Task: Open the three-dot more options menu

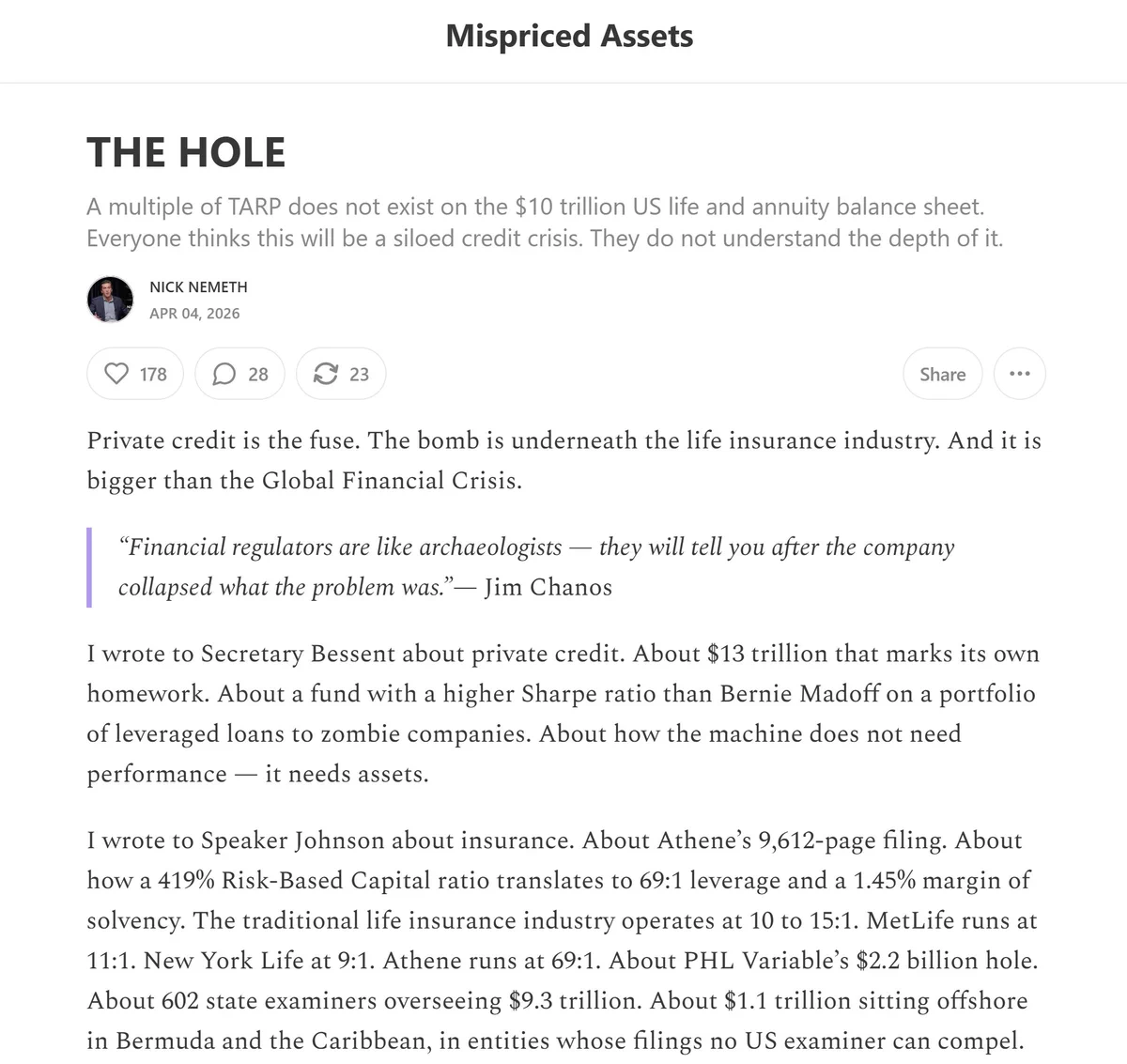Action: pyautogui.click(x=1019, y=374)
